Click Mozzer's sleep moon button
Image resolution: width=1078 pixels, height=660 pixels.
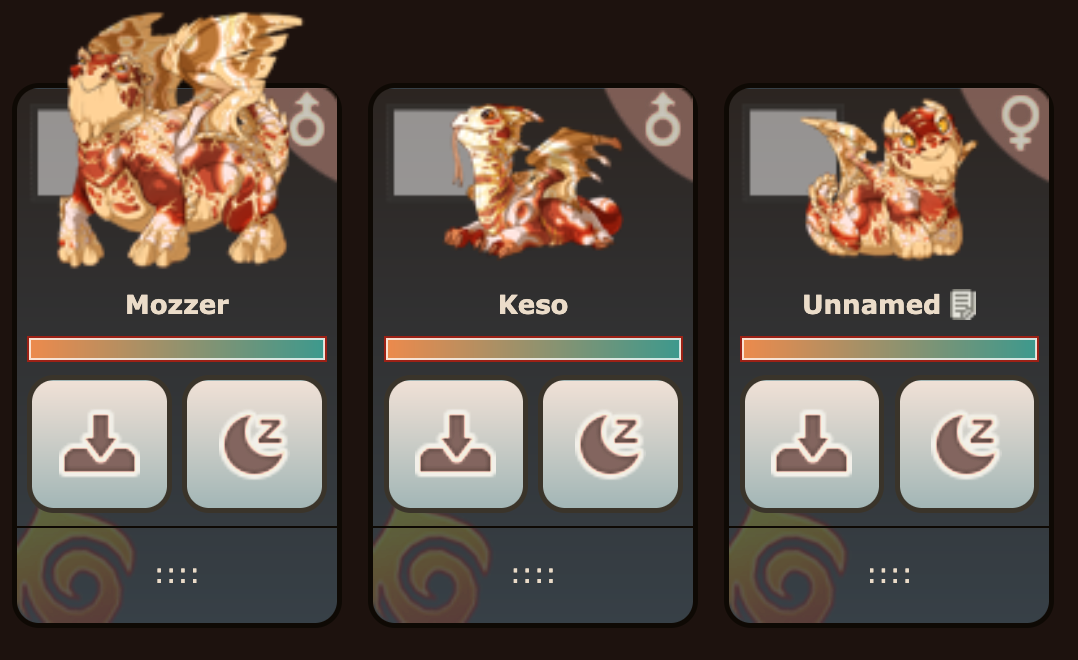point(254,444)
